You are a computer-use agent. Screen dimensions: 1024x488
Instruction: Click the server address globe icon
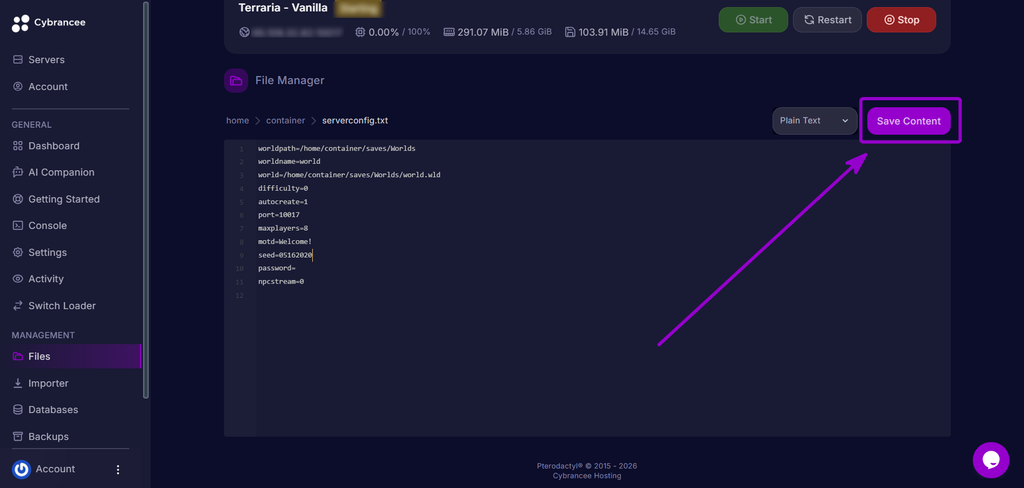245,31
